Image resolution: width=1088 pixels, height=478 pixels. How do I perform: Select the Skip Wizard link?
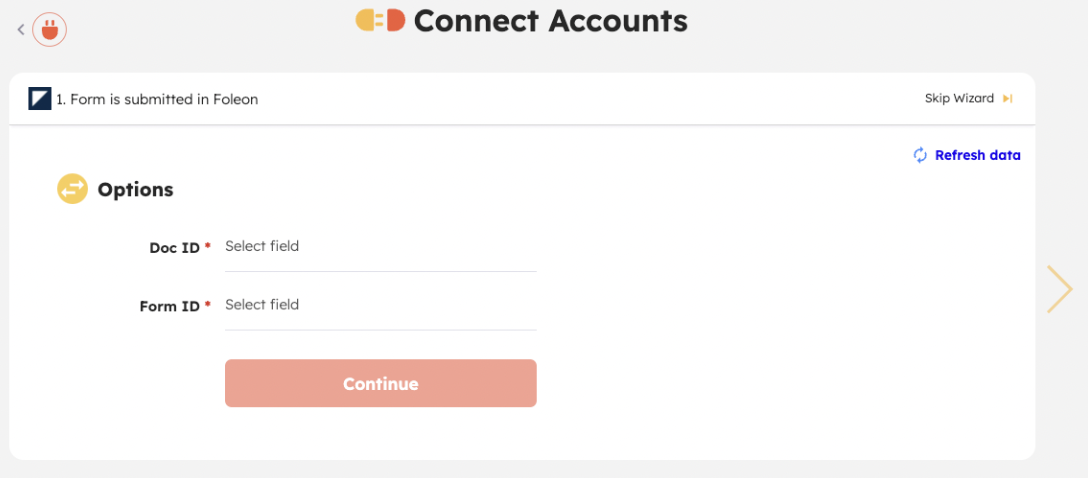(x=959, y=99)
